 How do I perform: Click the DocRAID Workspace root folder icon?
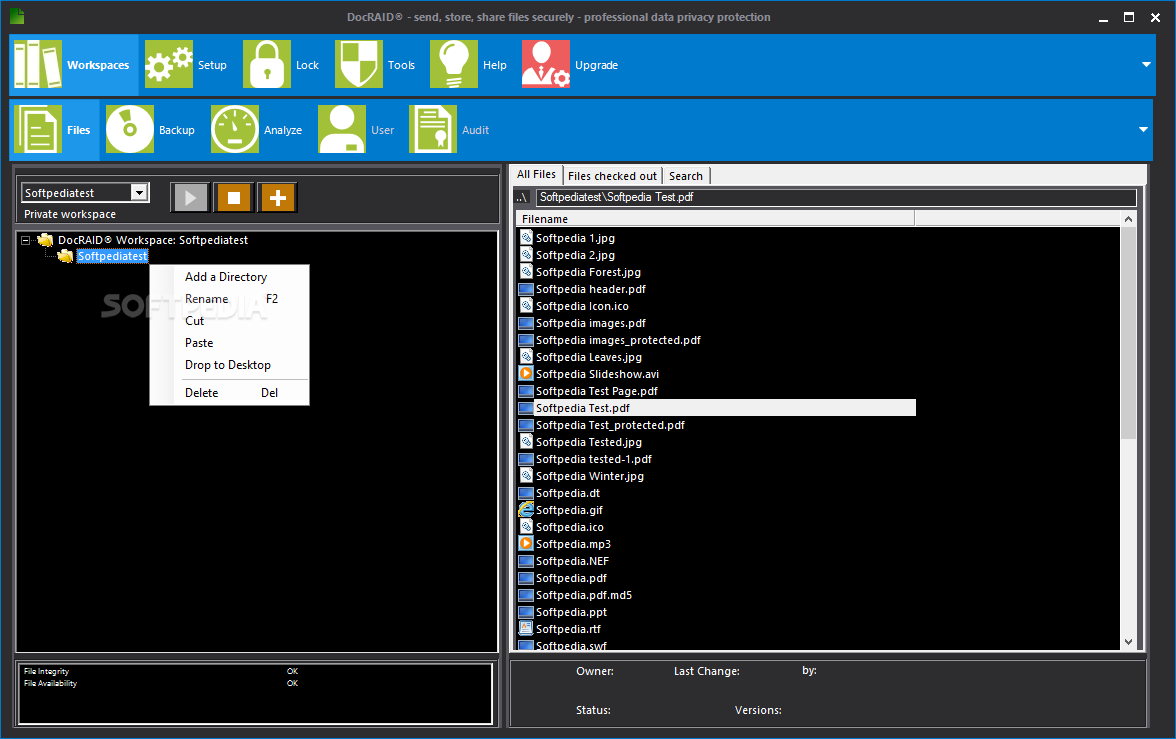click(46, 240)
